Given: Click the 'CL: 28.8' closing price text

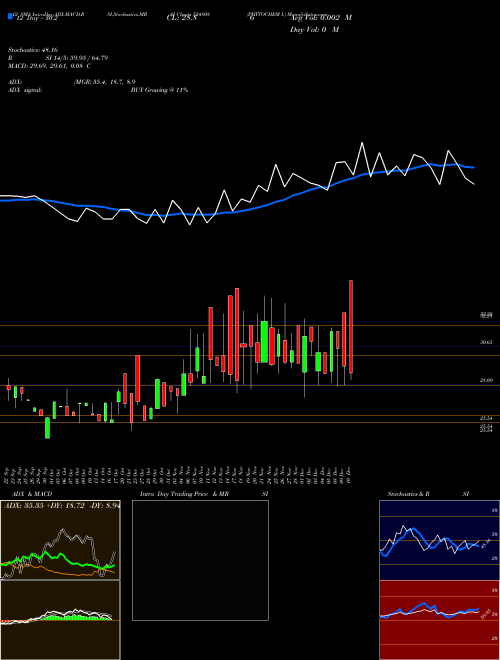Looking at the screenshot, I should [182, 19].
